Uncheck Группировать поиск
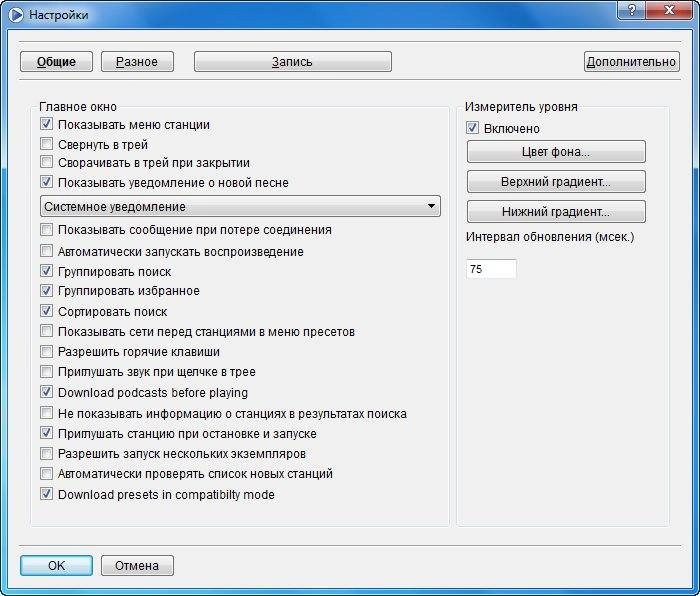 tap(46, 271)
